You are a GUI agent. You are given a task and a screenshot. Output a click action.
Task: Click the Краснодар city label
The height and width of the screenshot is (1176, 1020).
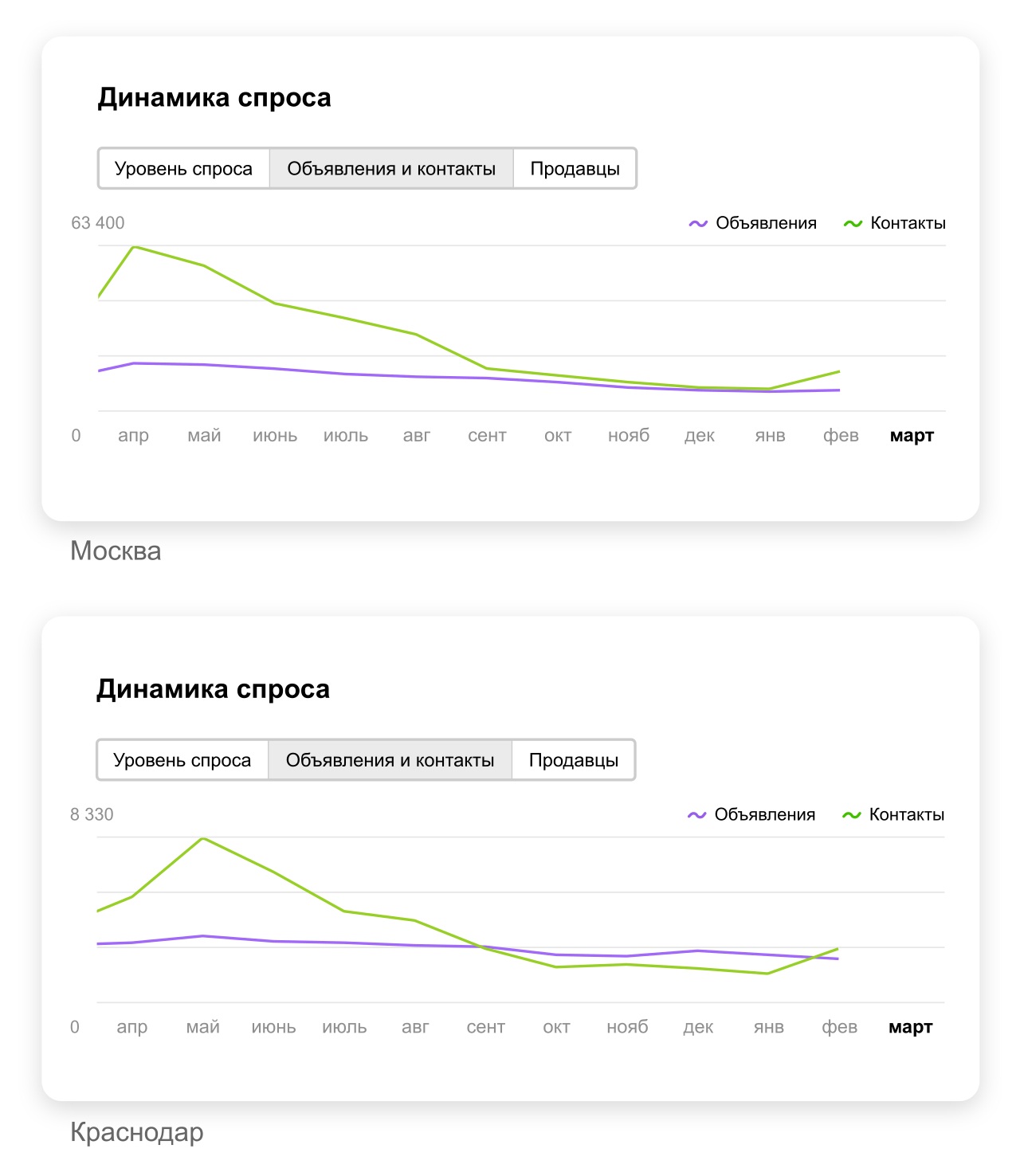tap(137, 1131)
